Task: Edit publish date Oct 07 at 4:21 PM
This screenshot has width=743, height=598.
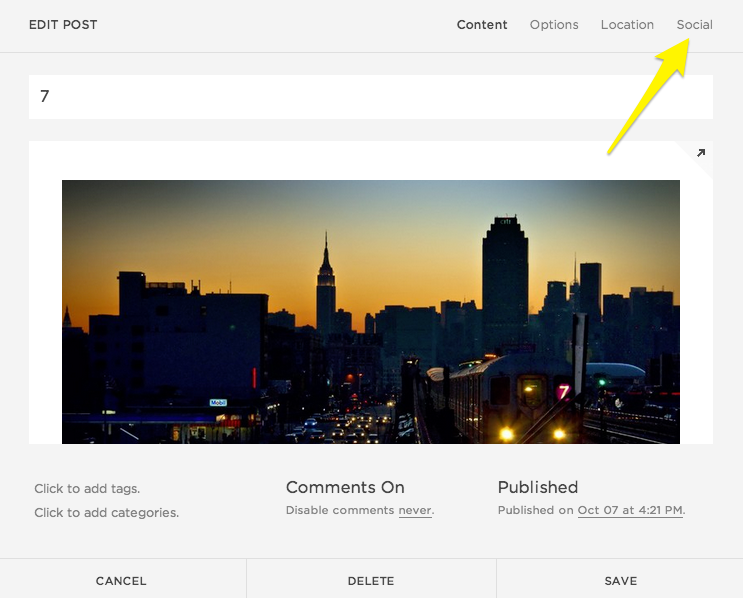Action: pos(630,510)
